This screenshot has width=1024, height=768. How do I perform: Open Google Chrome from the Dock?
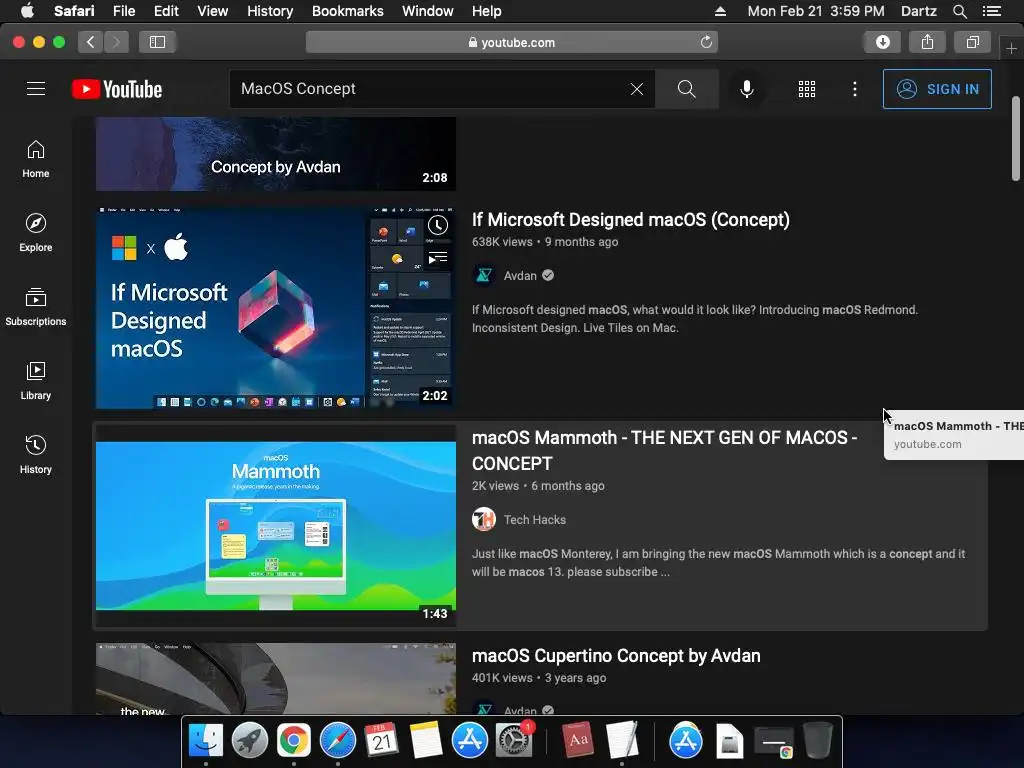(x=293, y=741)
